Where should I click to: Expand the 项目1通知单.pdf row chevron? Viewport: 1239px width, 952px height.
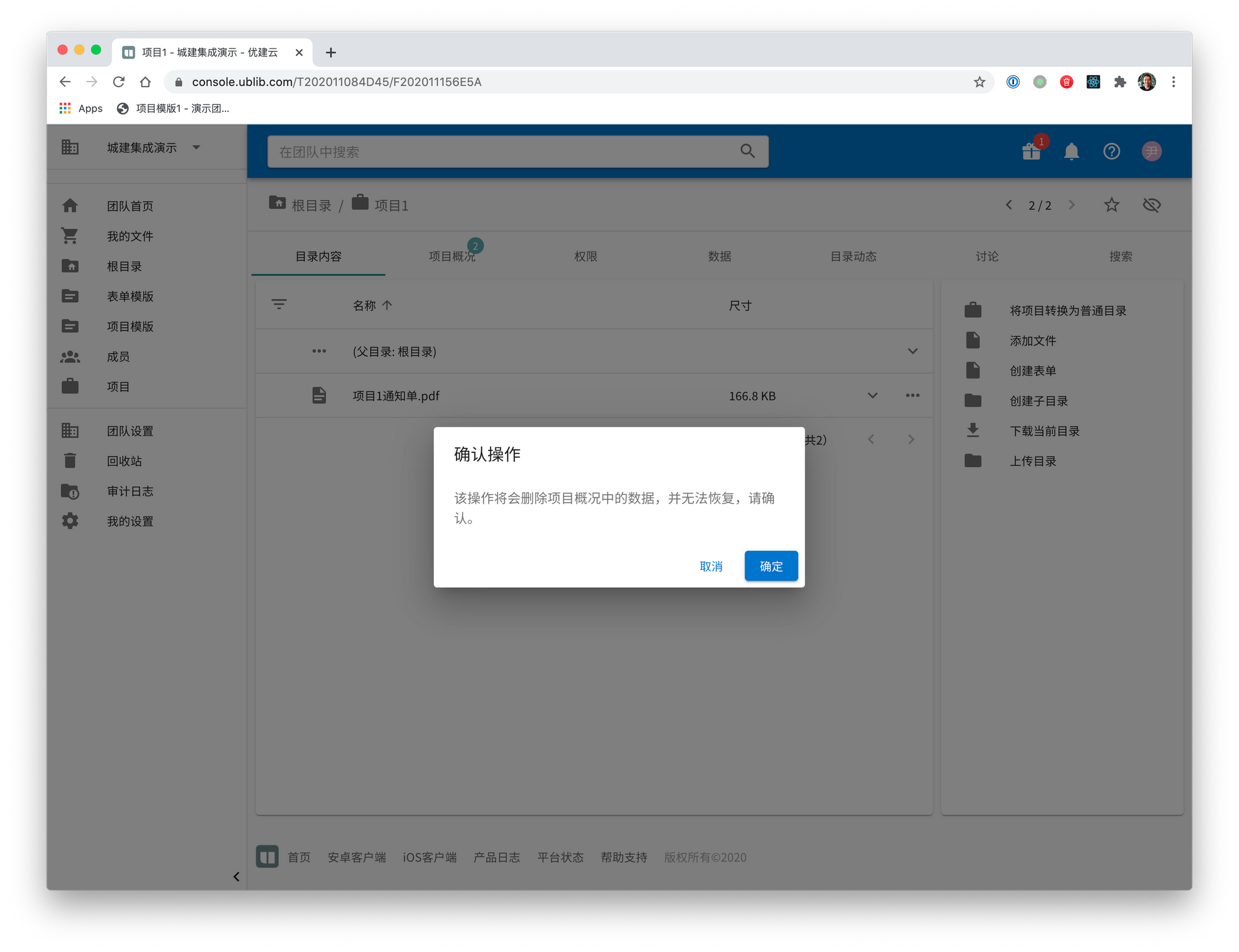pyautogui.click(x=872, y=395)
